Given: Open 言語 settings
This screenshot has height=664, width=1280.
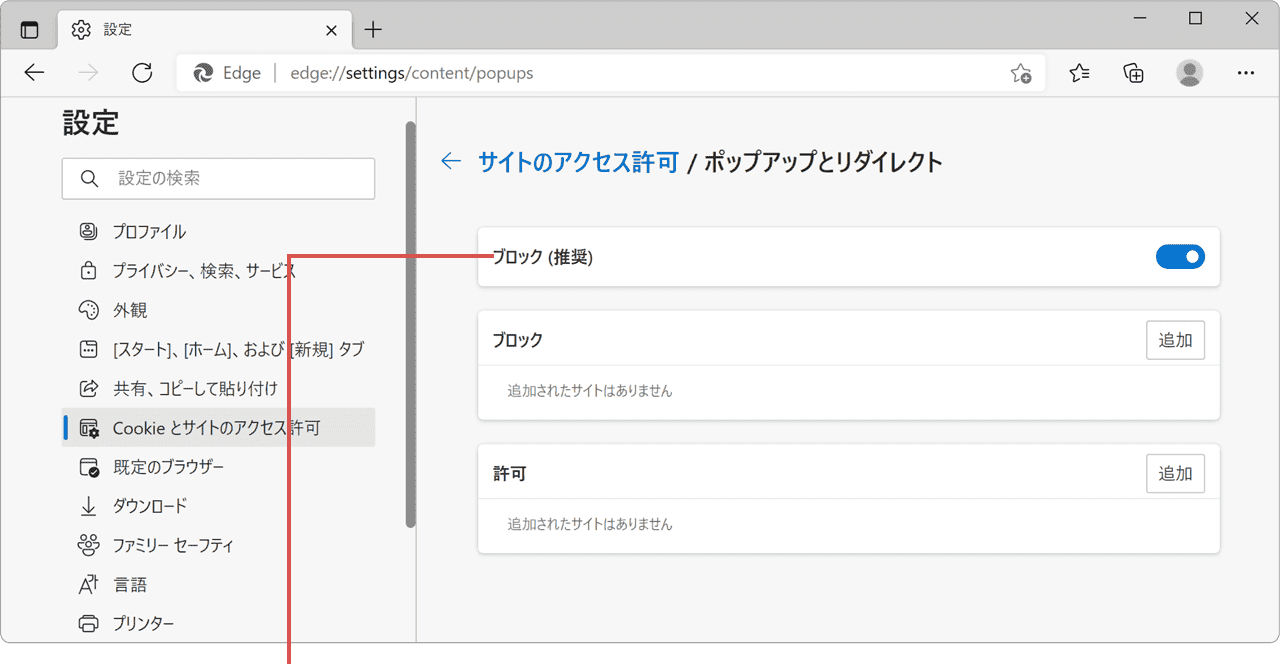Looking at the screenshot, I should pyautogui.click(x=218, y=584).
